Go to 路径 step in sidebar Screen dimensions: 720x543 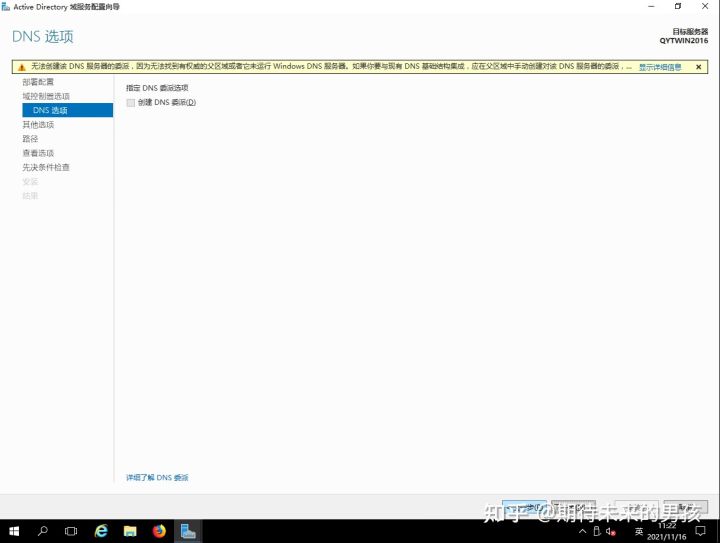30,139
